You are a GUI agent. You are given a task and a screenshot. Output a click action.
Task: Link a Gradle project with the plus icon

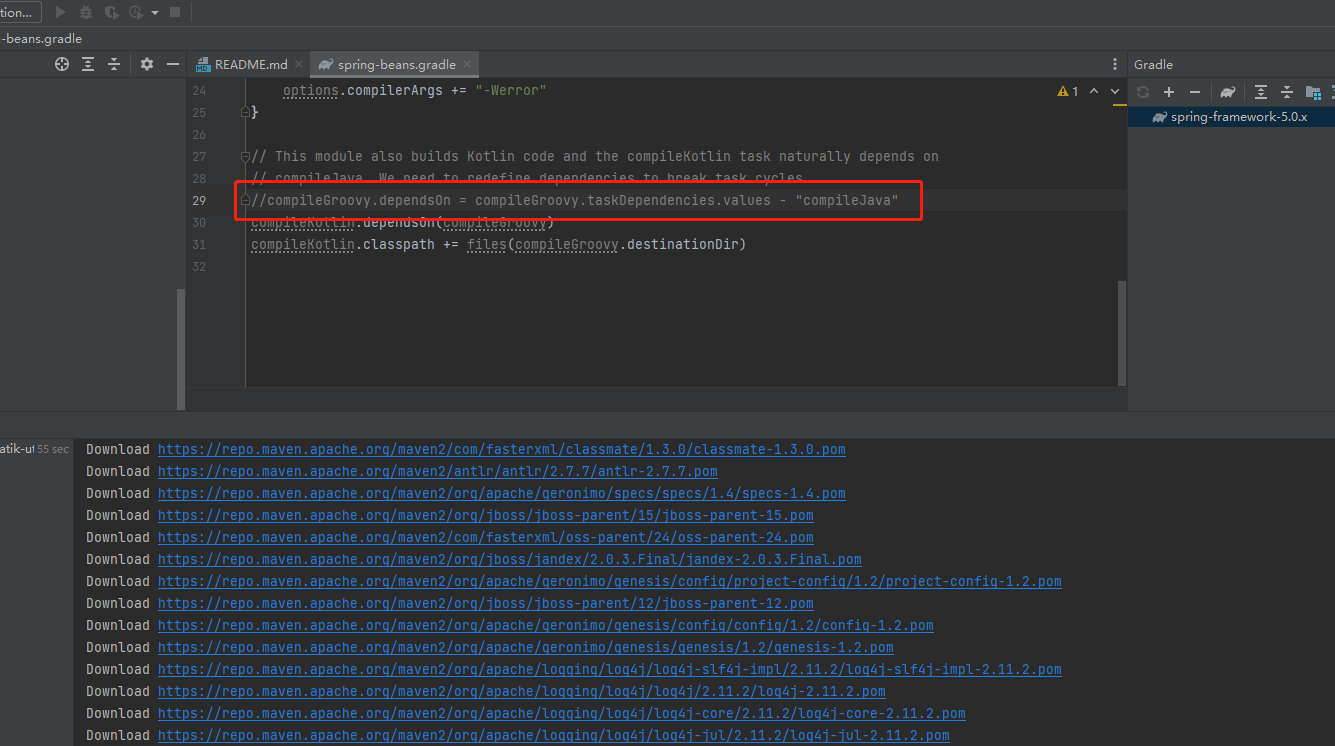click(1169, 92)
